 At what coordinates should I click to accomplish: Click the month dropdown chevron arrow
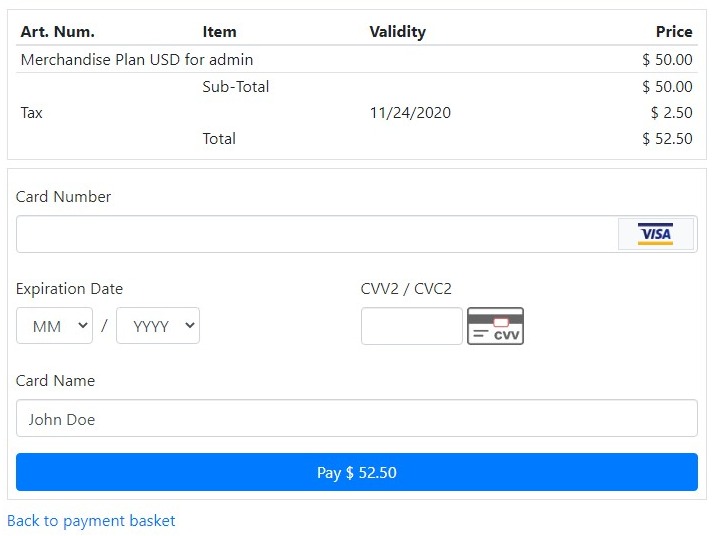tap(82, 325)
